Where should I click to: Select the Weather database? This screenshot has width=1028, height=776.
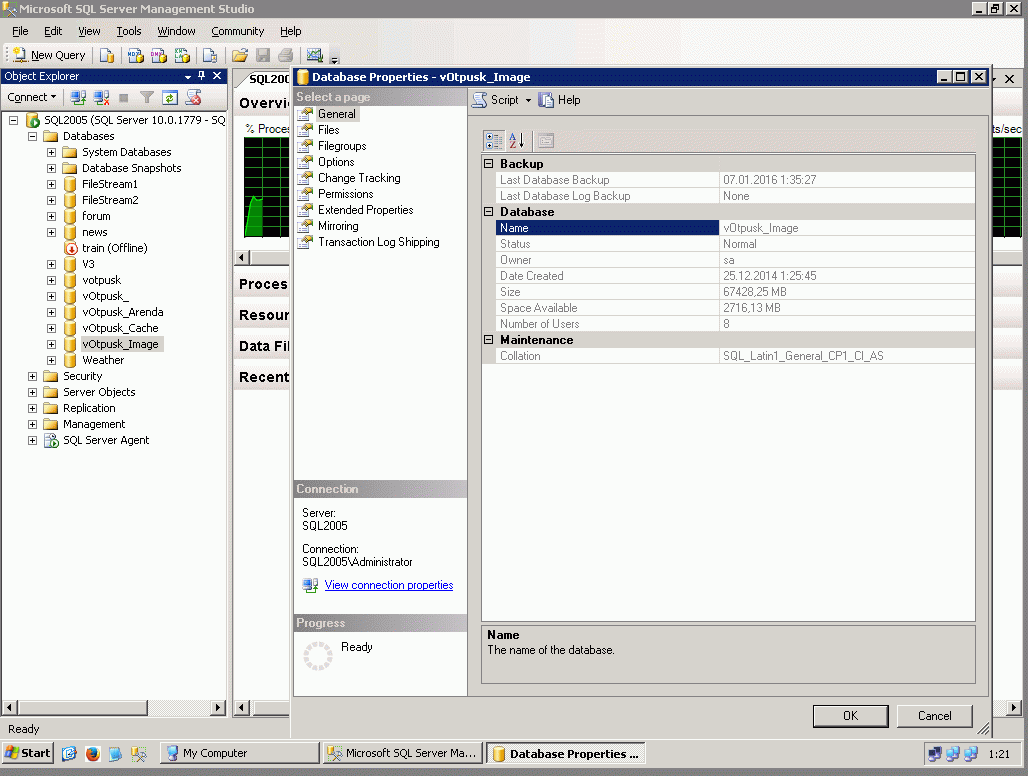103,360
